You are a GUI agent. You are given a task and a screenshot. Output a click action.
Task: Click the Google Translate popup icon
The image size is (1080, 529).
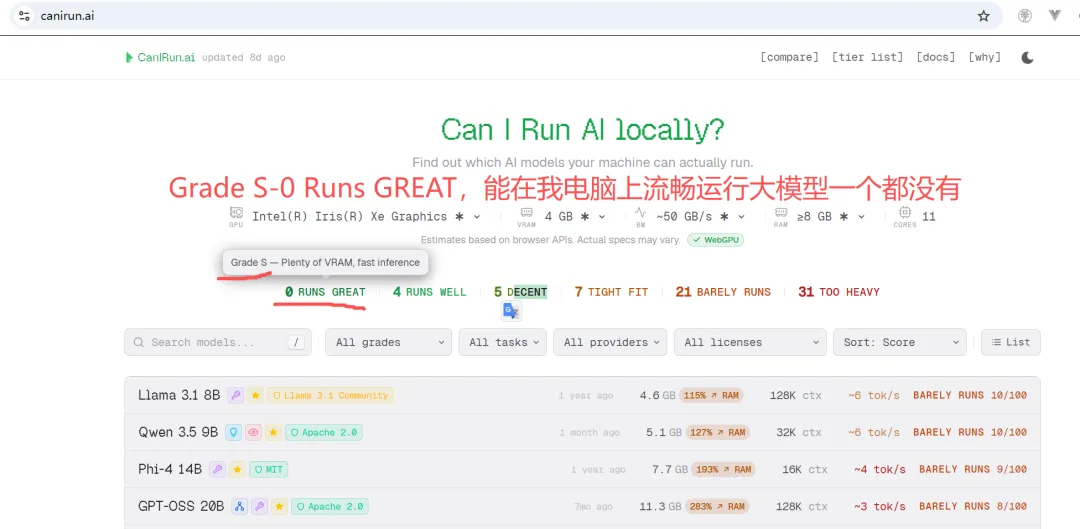pyautogui.click(x=510, y=311)
